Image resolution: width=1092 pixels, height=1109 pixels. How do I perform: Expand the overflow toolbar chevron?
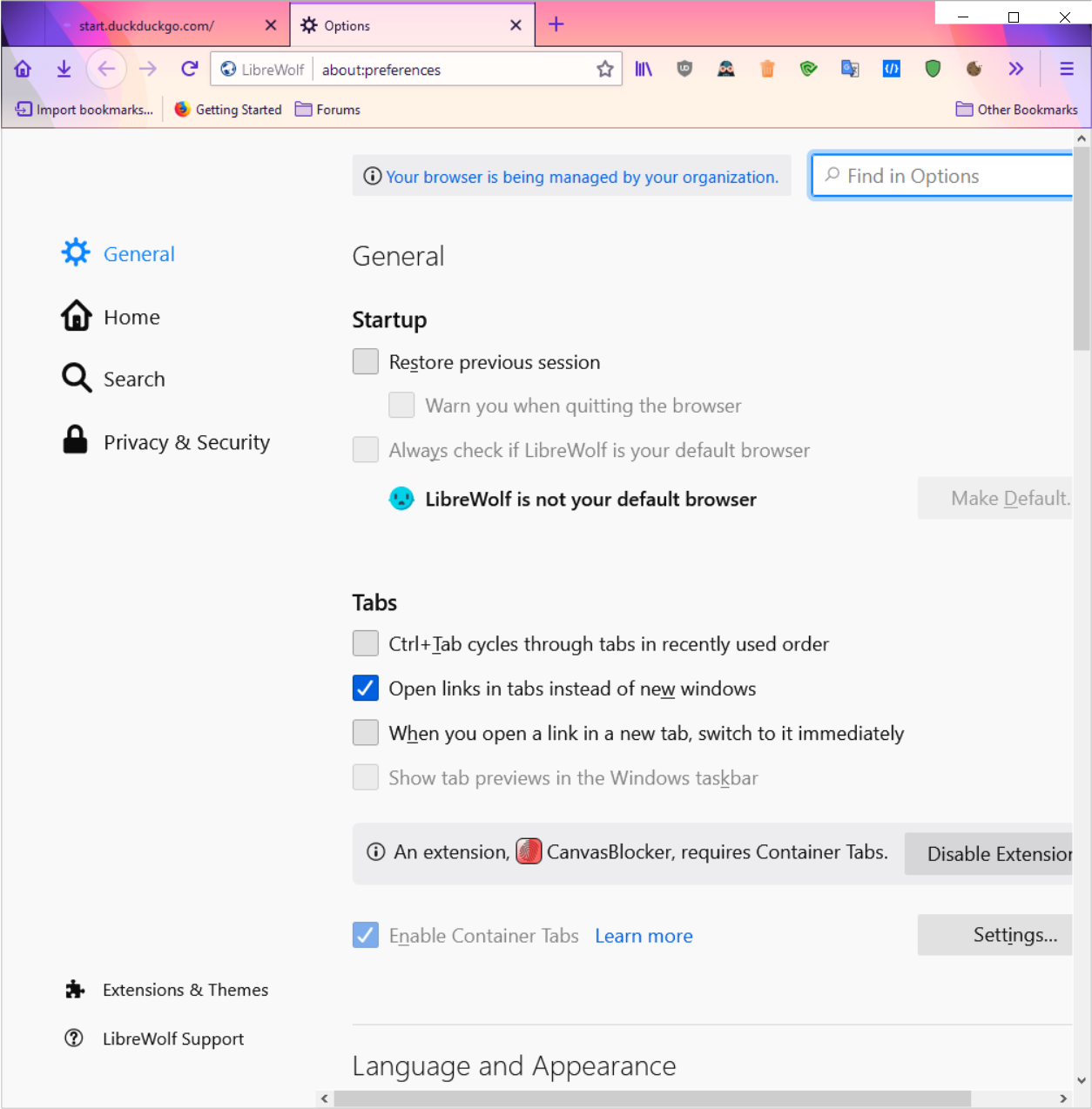coord(1015,69)
